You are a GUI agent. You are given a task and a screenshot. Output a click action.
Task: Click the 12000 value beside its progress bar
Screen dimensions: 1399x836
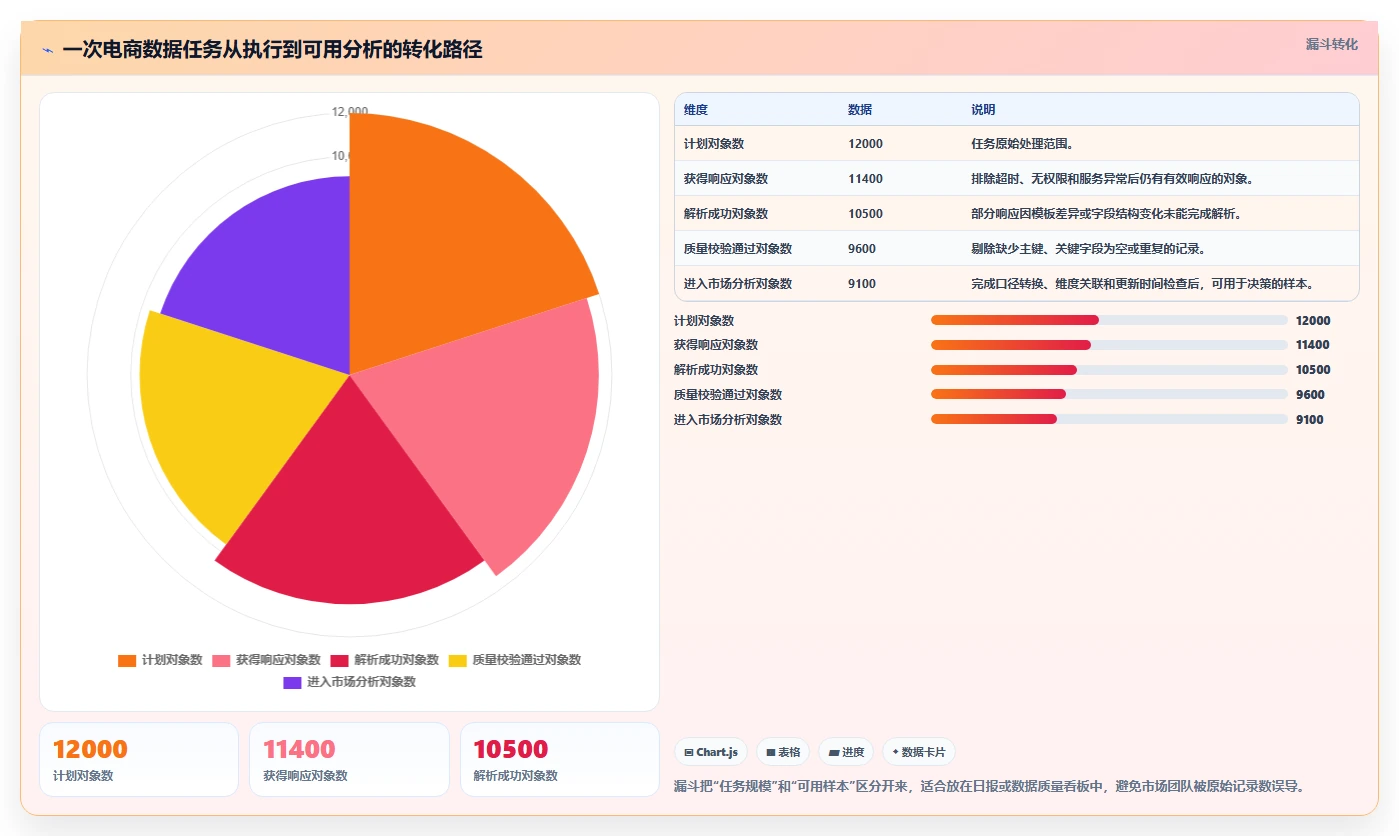1313,321
